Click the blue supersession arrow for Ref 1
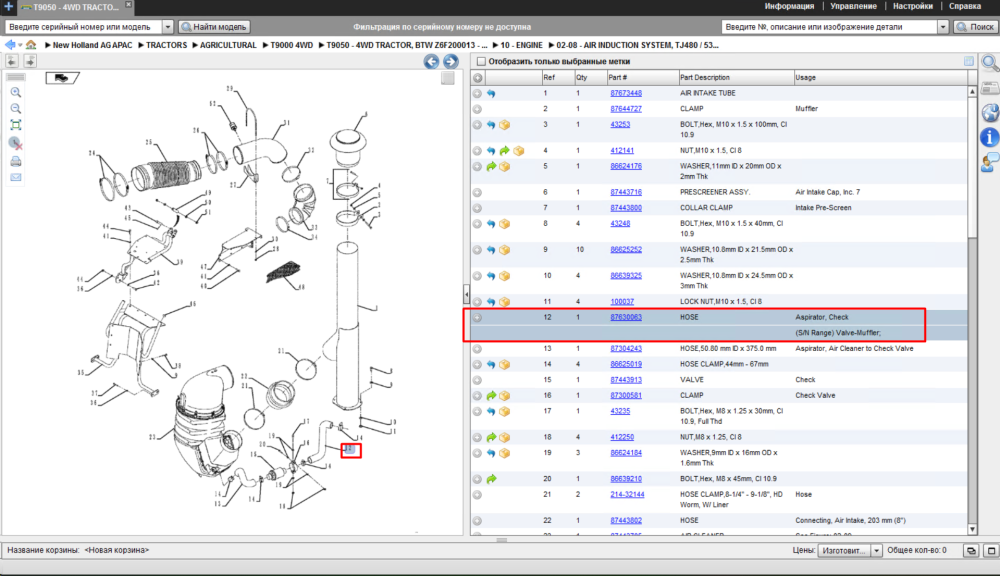The height and width of the screenshot is (576, 1000). 491,93
